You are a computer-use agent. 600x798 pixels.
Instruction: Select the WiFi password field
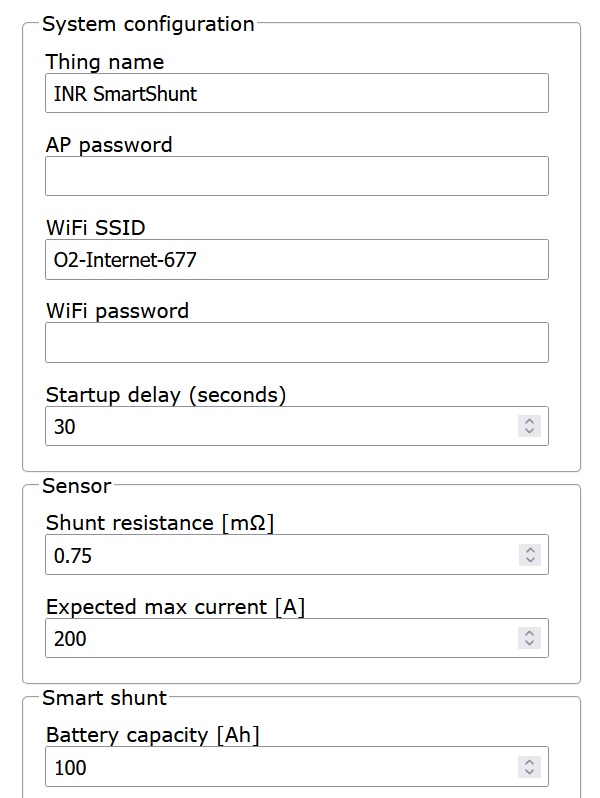[x=296, y=342]
